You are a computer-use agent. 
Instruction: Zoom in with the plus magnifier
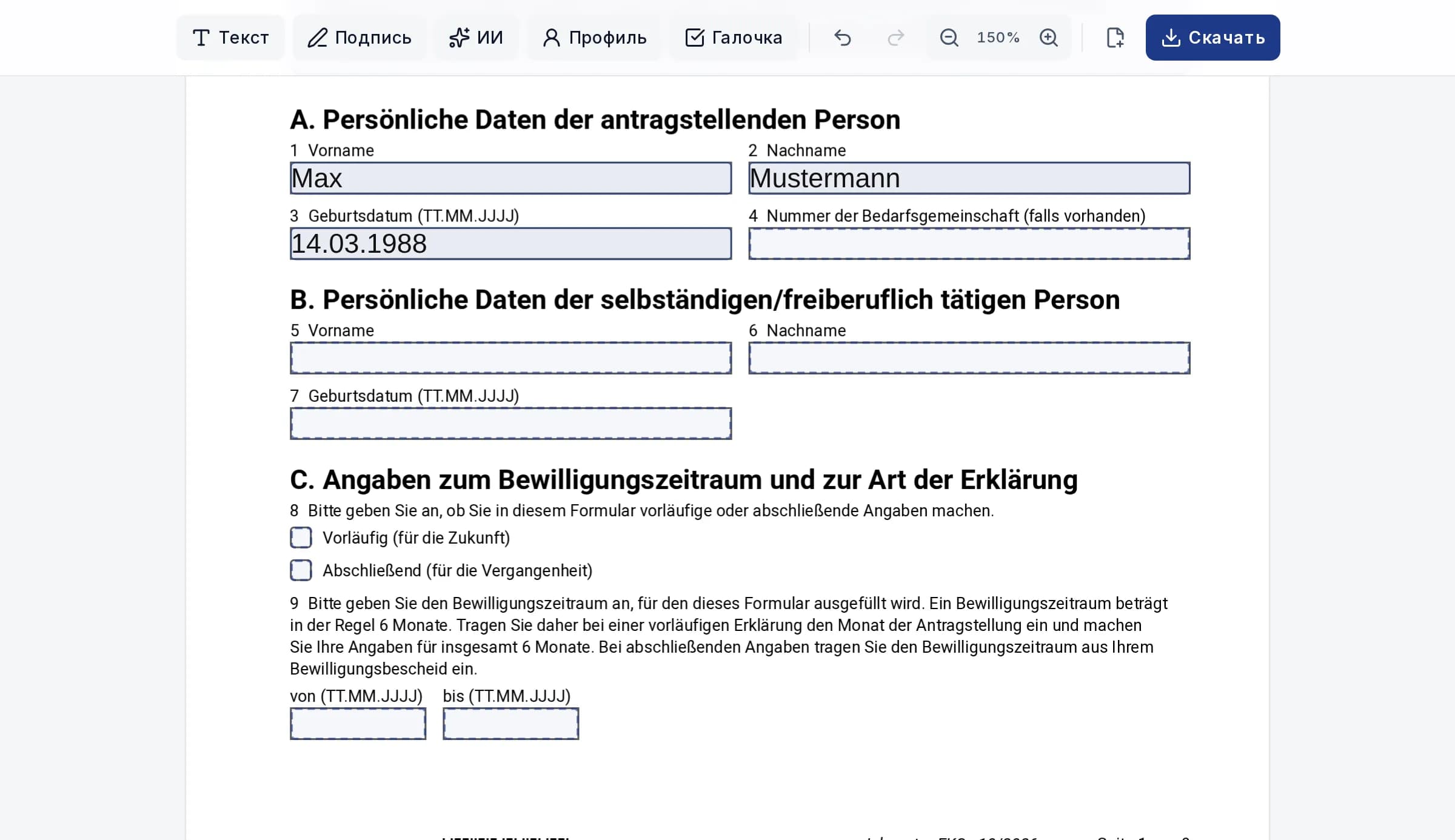pyautogui.click(x=1049, y=38)
